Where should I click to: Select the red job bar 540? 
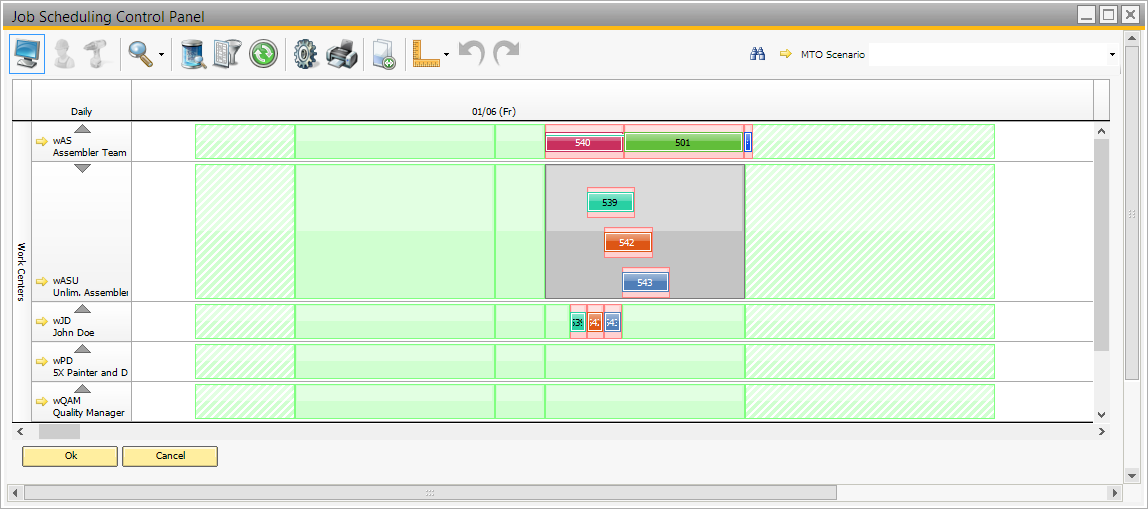pyautogui.click(x=583, y=143)
